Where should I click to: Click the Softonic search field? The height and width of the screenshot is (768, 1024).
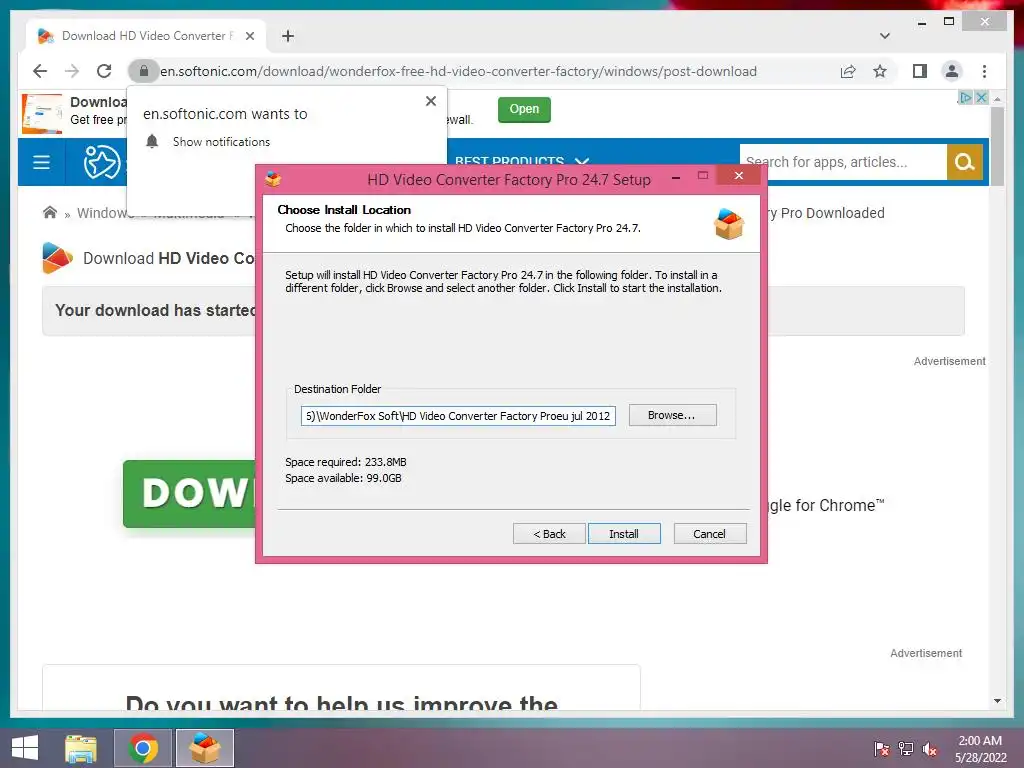[843, 162]
